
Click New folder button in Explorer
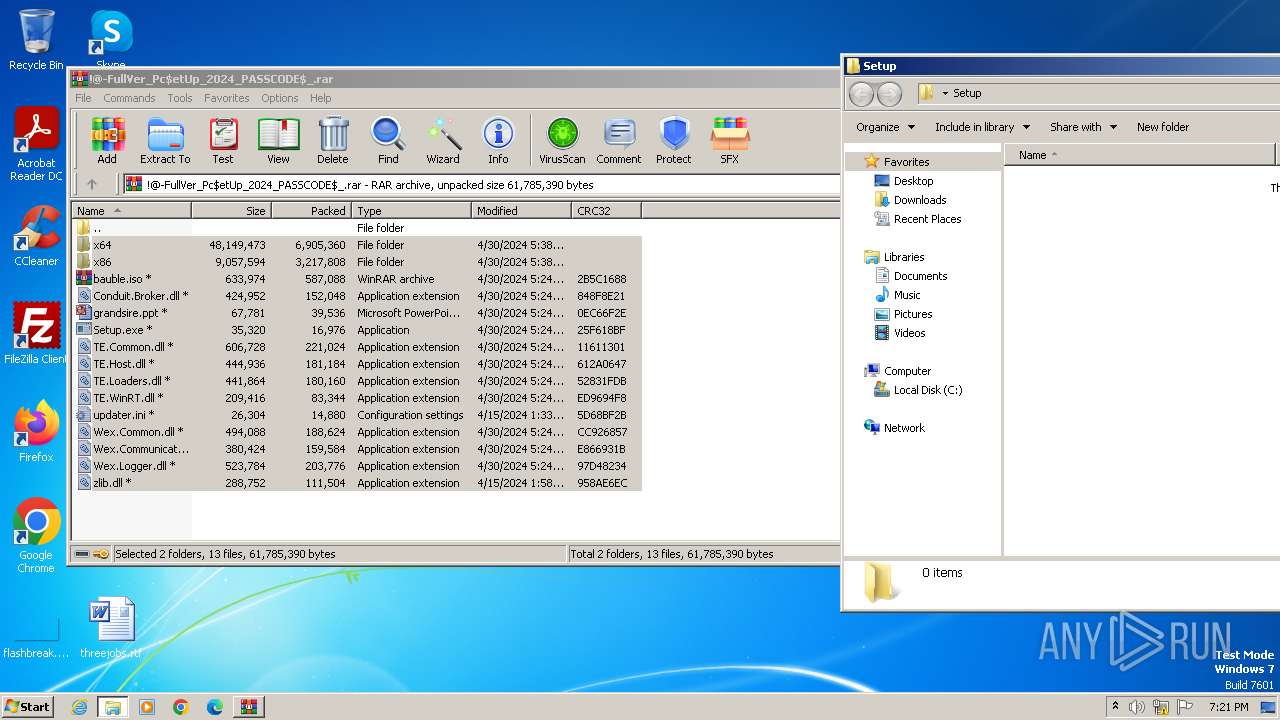pyautogui.click(x=1163, y=127)
